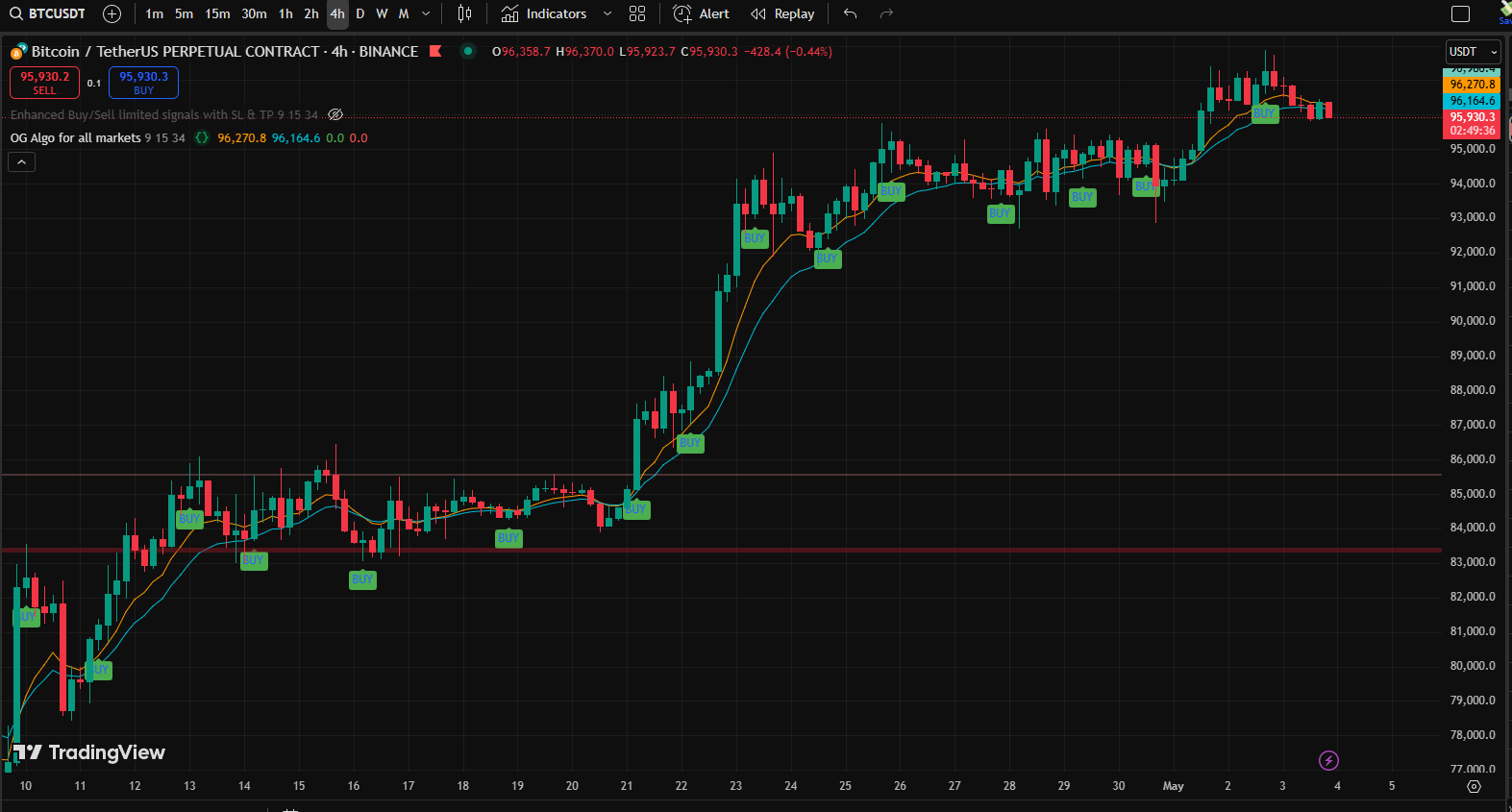Switch to the Daily (D) timeframe

360,13
